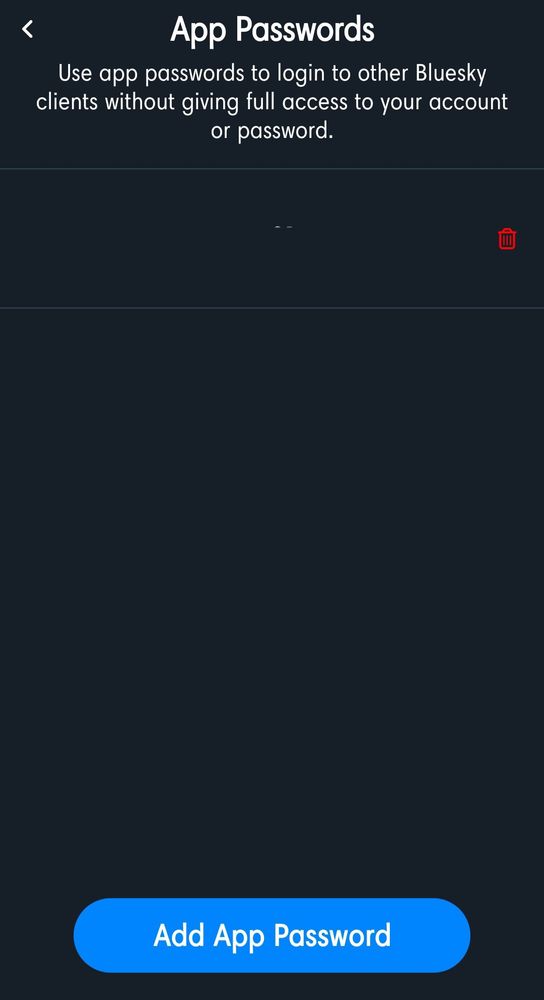Click the blue pill button at the bottom
The width and height of the screenshot is (544, 1000).
click(x=272, y=935)
